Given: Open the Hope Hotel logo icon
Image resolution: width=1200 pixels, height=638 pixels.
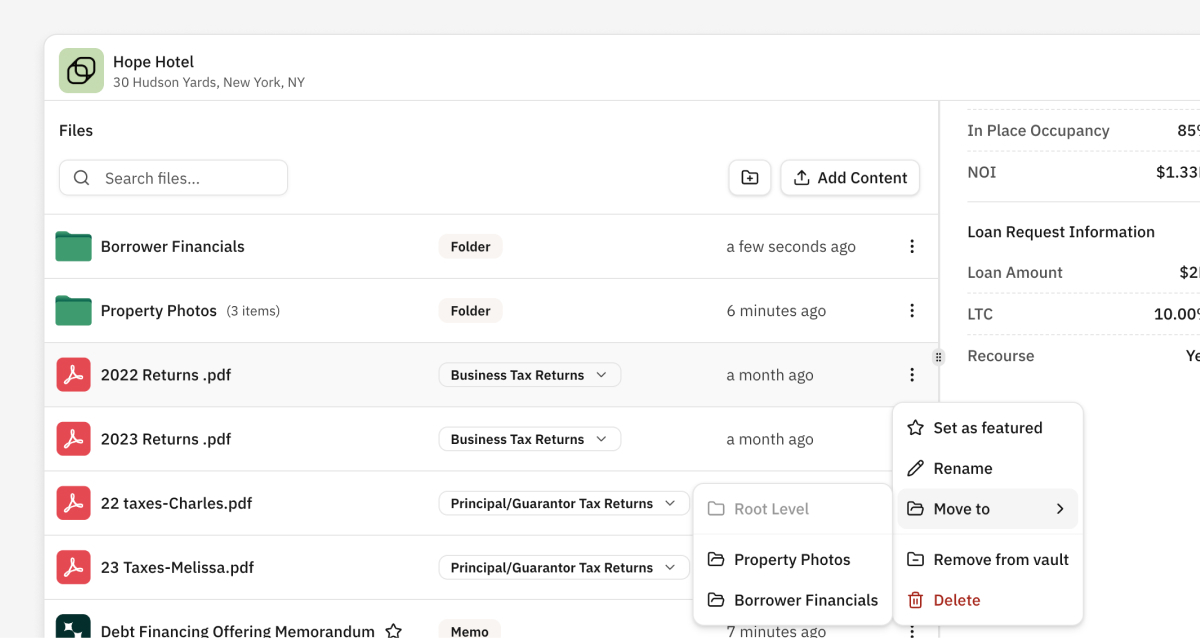Looking at the screenshot, I should click(81, 71).
